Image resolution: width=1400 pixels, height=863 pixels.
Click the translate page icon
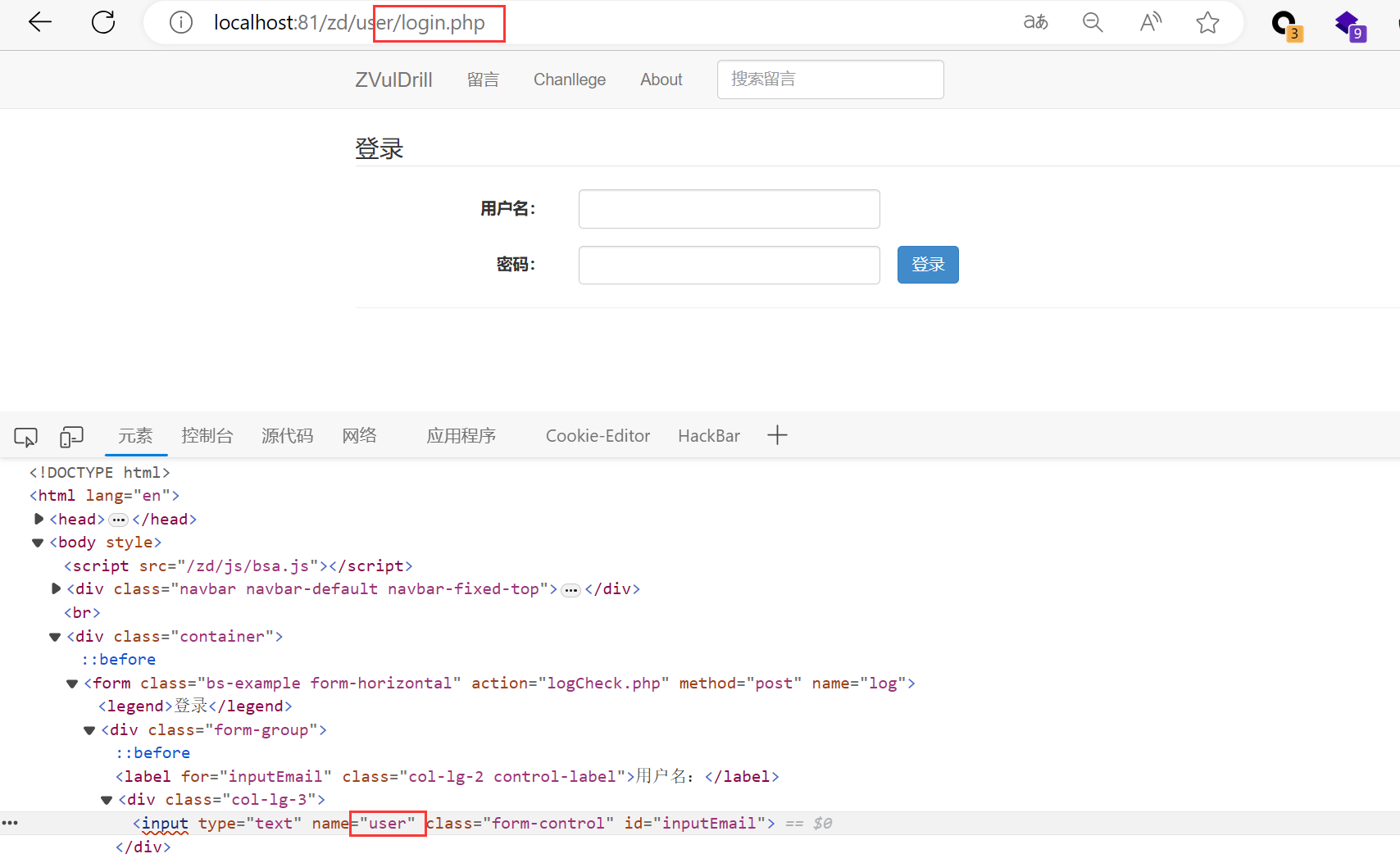[1036, 22]
